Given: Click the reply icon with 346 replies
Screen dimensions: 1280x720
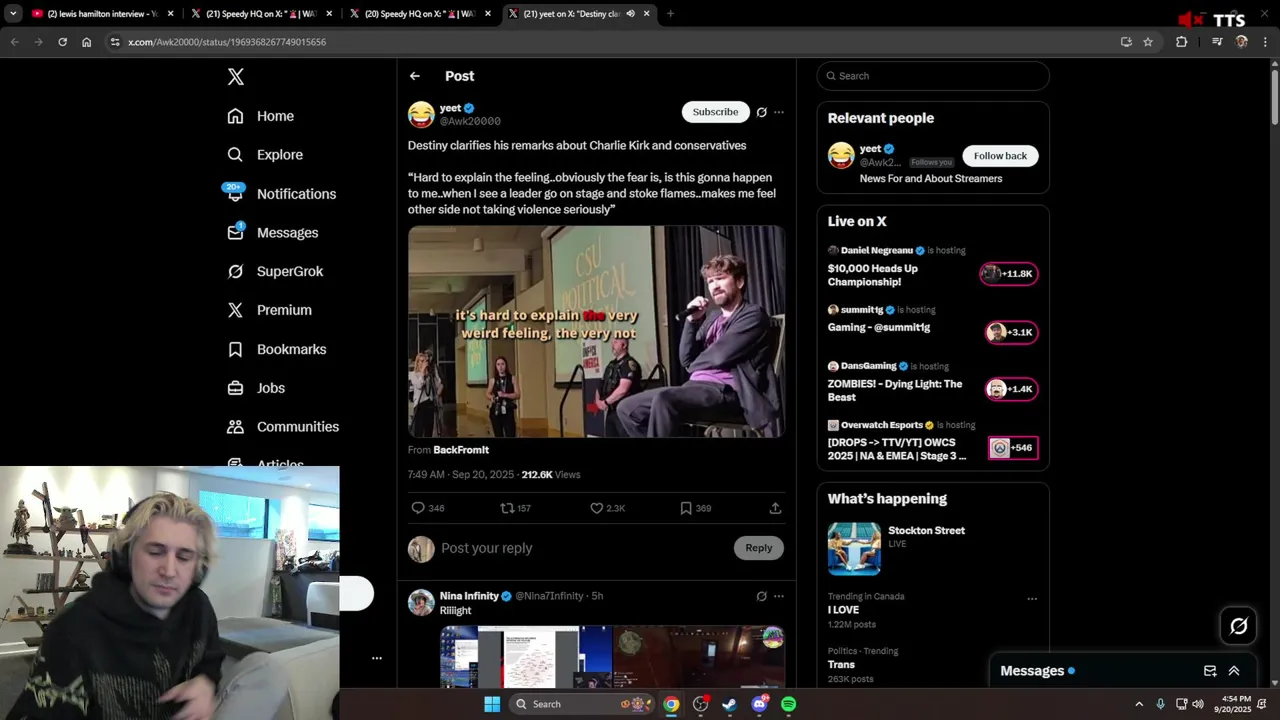Looking at the screenshot, I should click(x=418, y=508).
